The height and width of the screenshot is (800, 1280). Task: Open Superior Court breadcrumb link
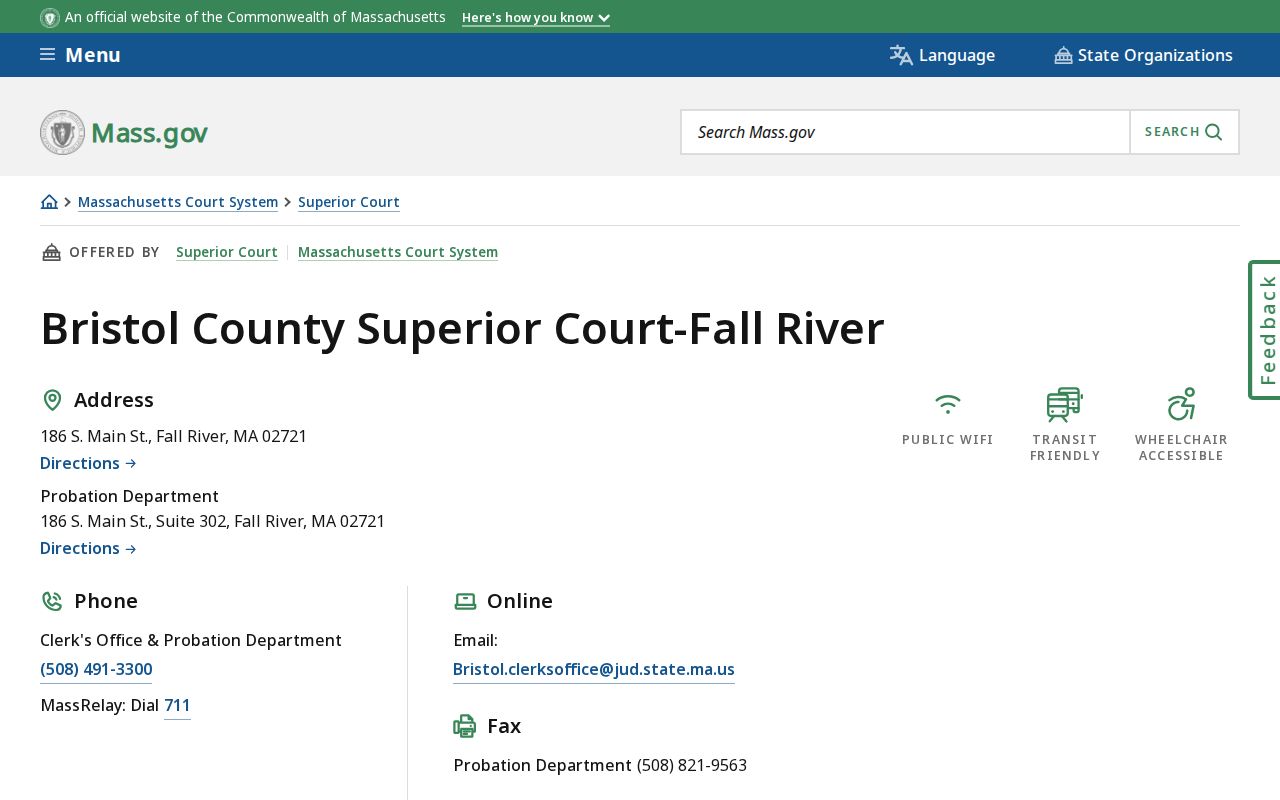coord(349,202)
